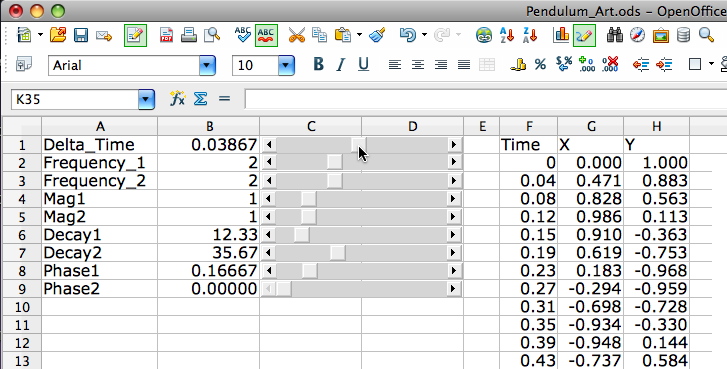Click right arrow of Decay1 scrollbar
Image resolution: width=727 pixels, height=369 pixels.
pyautogui.click(x=454, y=235)
